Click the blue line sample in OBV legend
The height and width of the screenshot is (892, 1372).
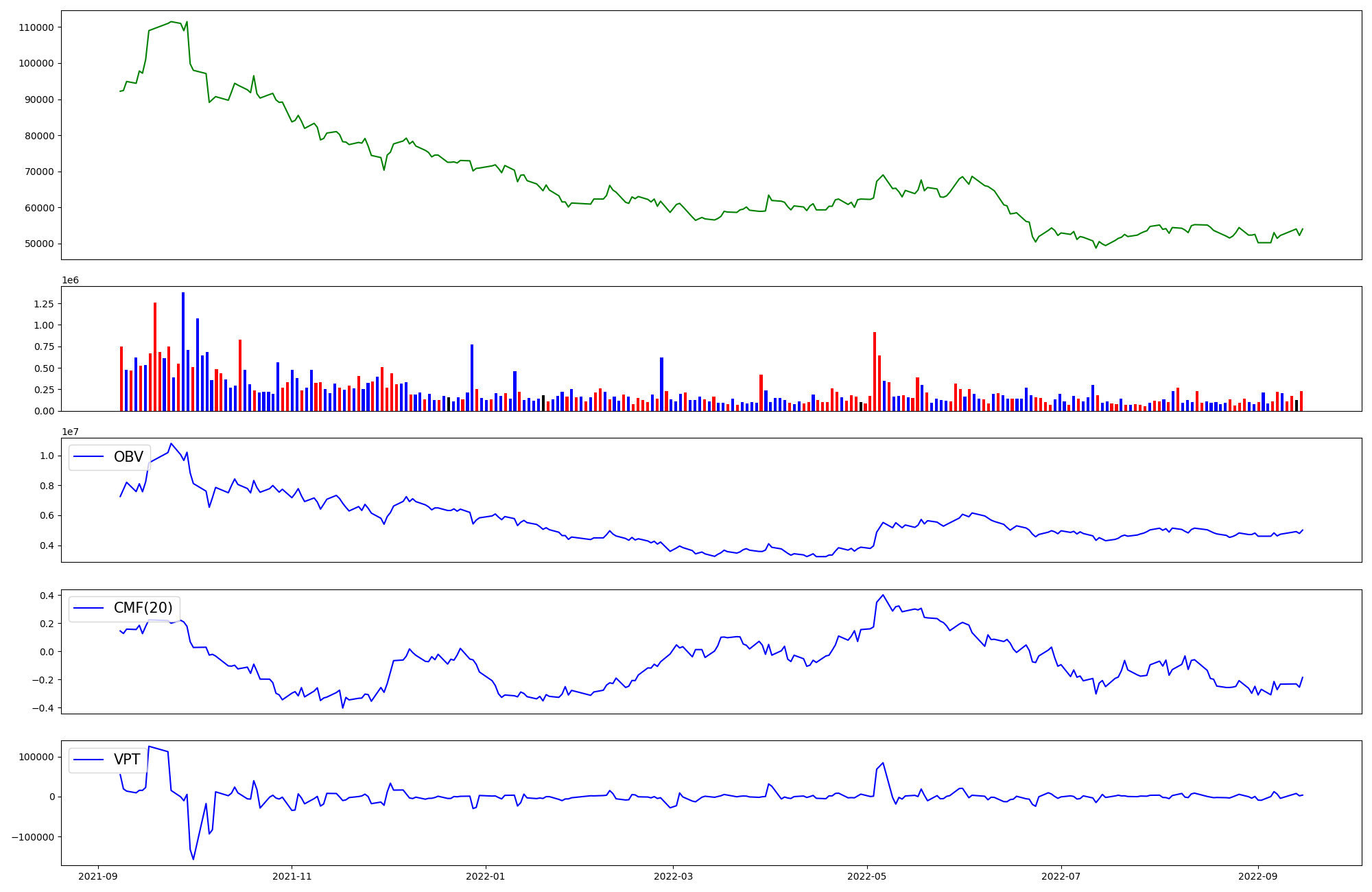tap(88, 457)
